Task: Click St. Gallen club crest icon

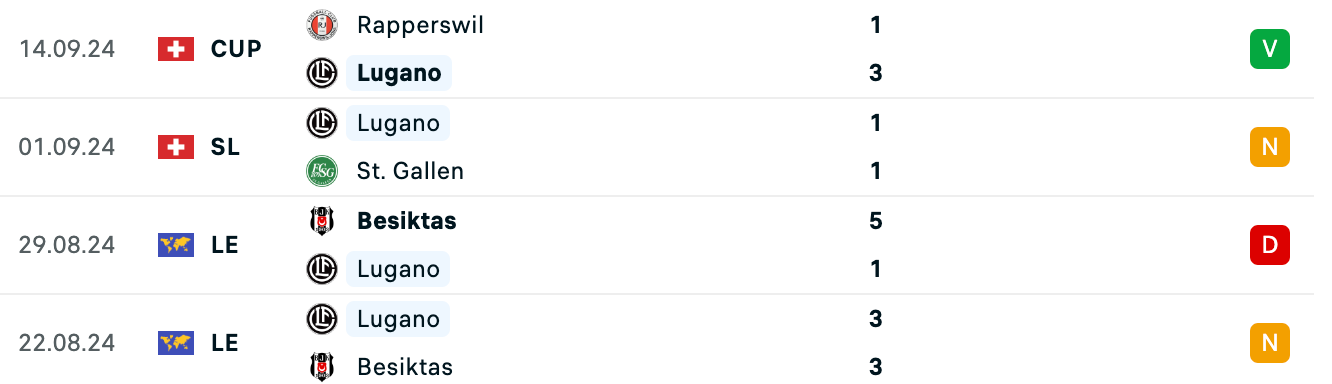Action: pos(322,171)
